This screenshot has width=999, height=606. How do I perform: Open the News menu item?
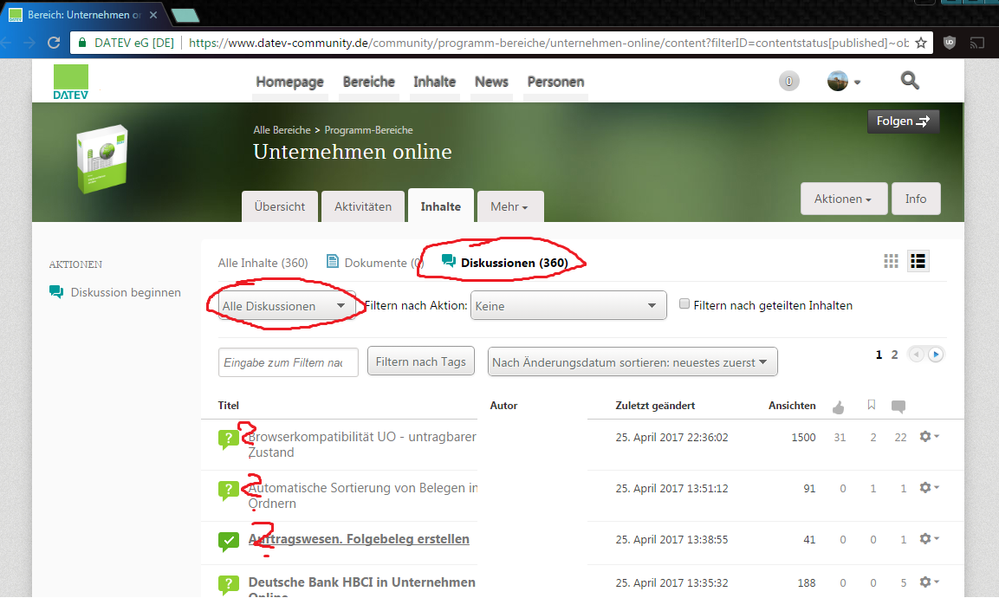coord(491,82)
